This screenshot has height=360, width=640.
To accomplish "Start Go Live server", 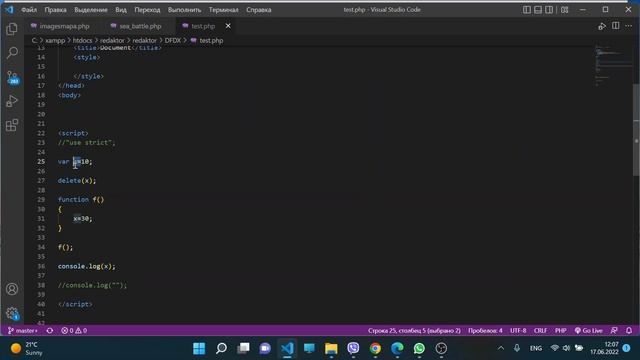I will [589, 330].
